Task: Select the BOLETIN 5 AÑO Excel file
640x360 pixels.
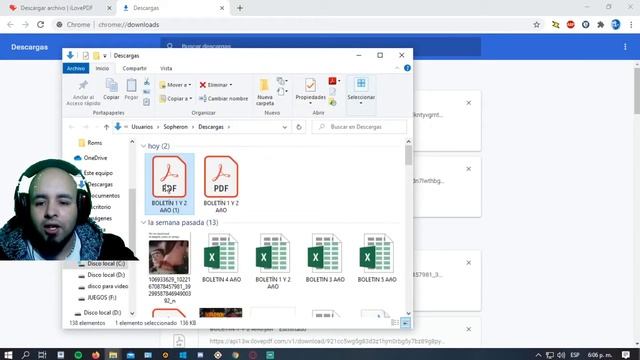Action: [377, 258]
